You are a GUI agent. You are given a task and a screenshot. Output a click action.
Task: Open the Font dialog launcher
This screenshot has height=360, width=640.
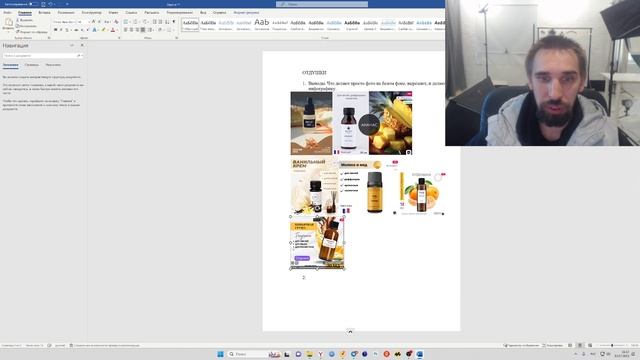(x=119, y=38)
